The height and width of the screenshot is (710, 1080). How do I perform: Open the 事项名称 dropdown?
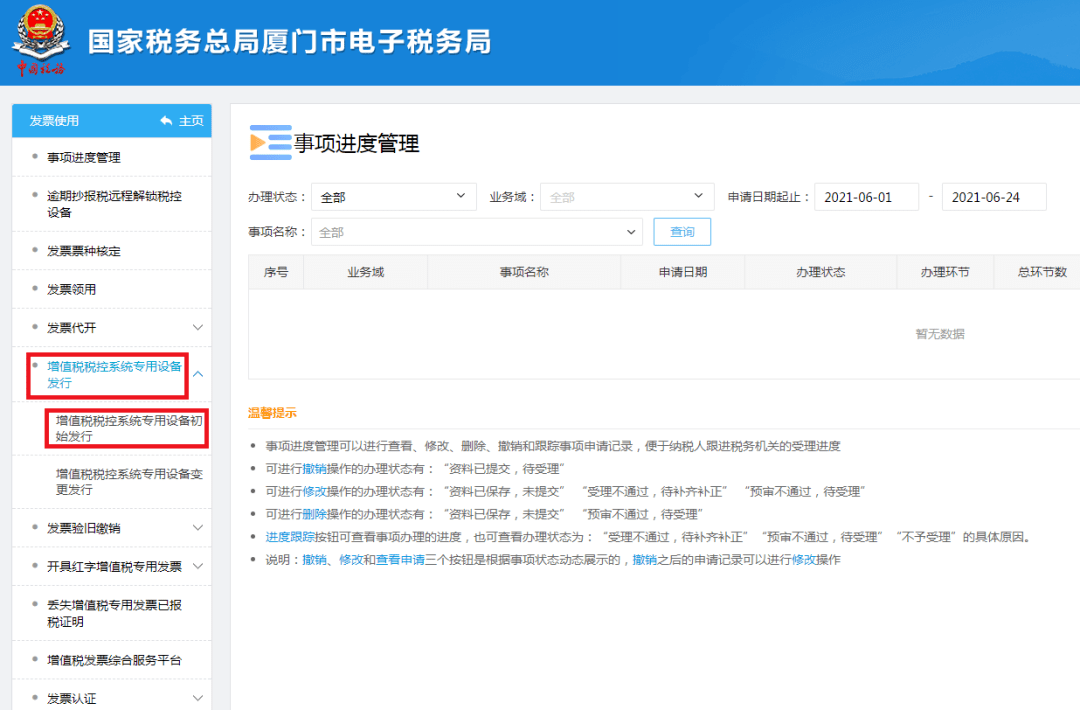pos(476,231)
